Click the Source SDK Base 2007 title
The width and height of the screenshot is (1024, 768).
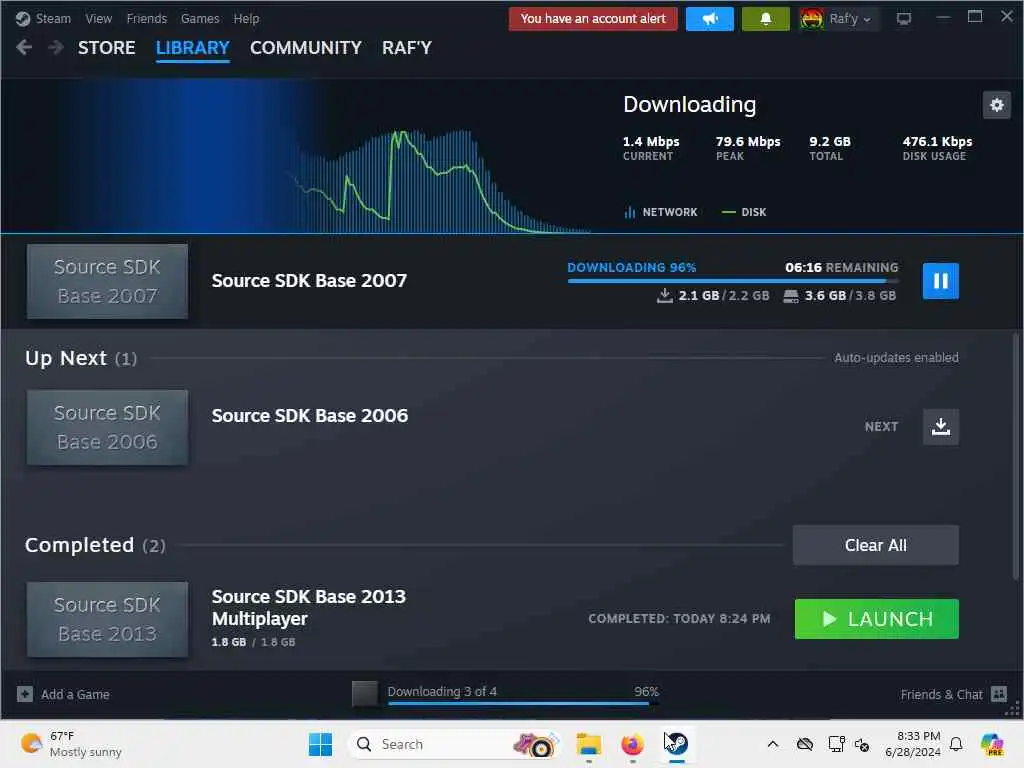[309, 281]
